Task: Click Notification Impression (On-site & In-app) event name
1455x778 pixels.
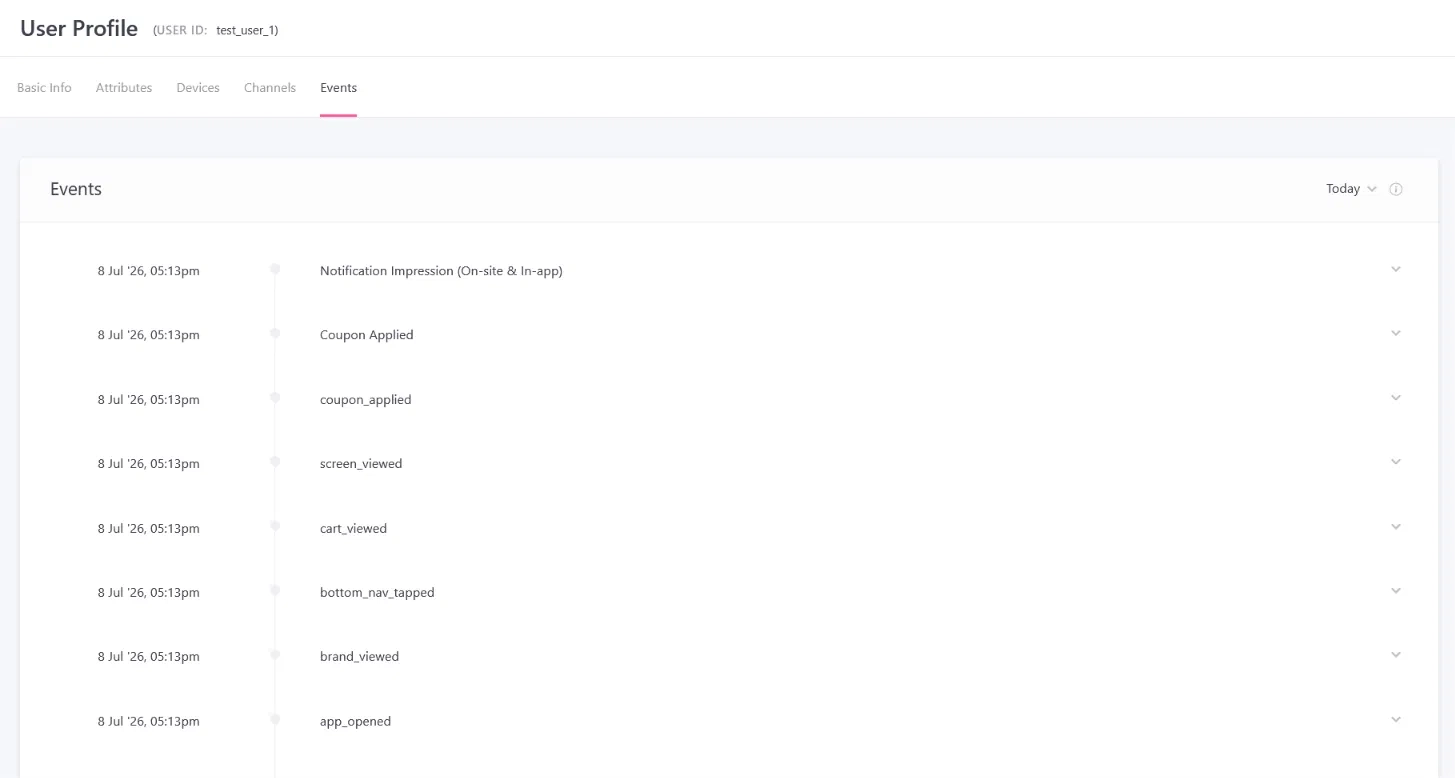Action: [441, 271]
